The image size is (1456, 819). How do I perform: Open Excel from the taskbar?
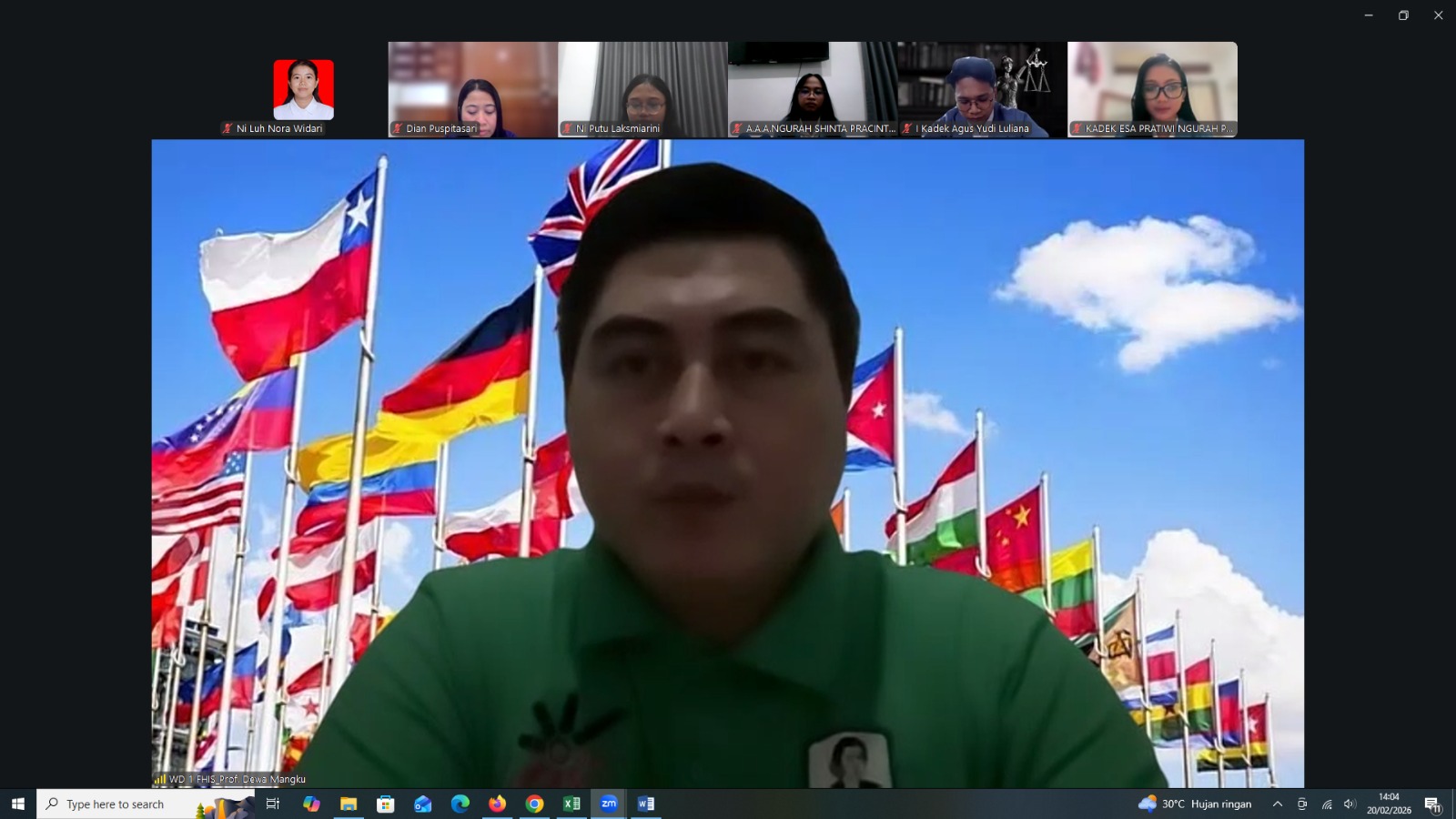[x=571, y=804]
